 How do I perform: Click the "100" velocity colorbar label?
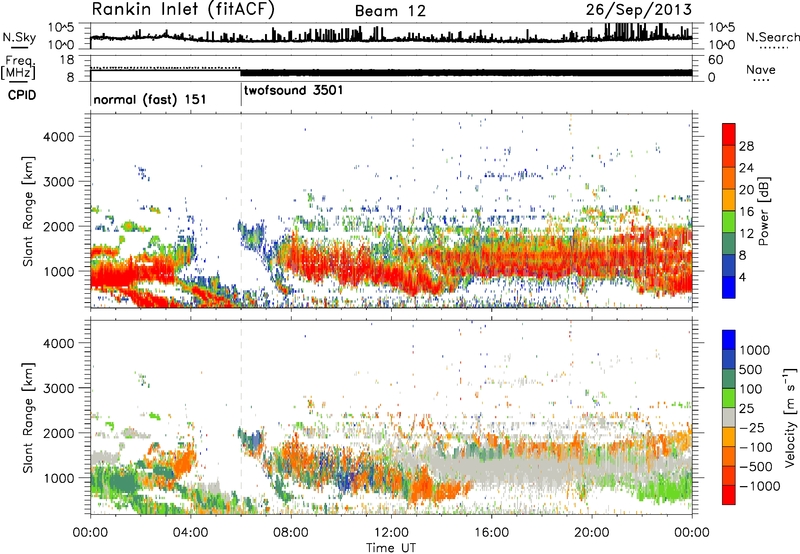pyautogui.click(x=751, y=389)
